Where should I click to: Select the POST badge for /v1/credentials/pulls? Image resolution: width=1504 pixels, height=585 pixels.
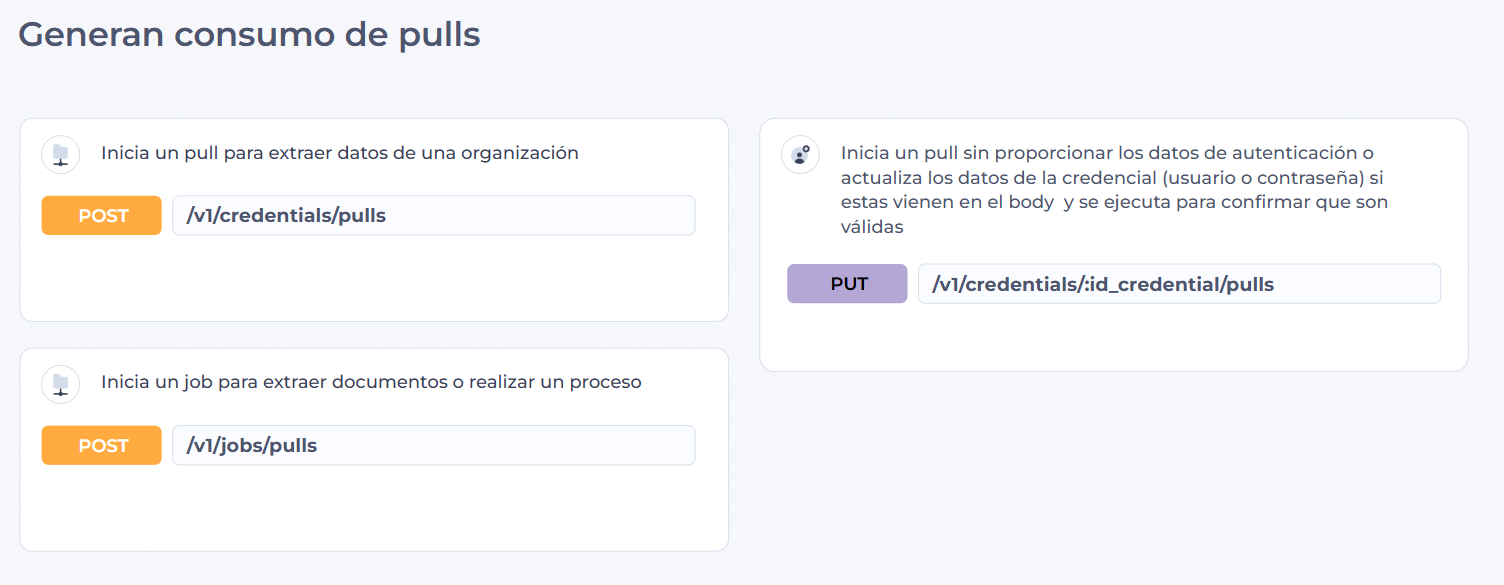[101, 215]
